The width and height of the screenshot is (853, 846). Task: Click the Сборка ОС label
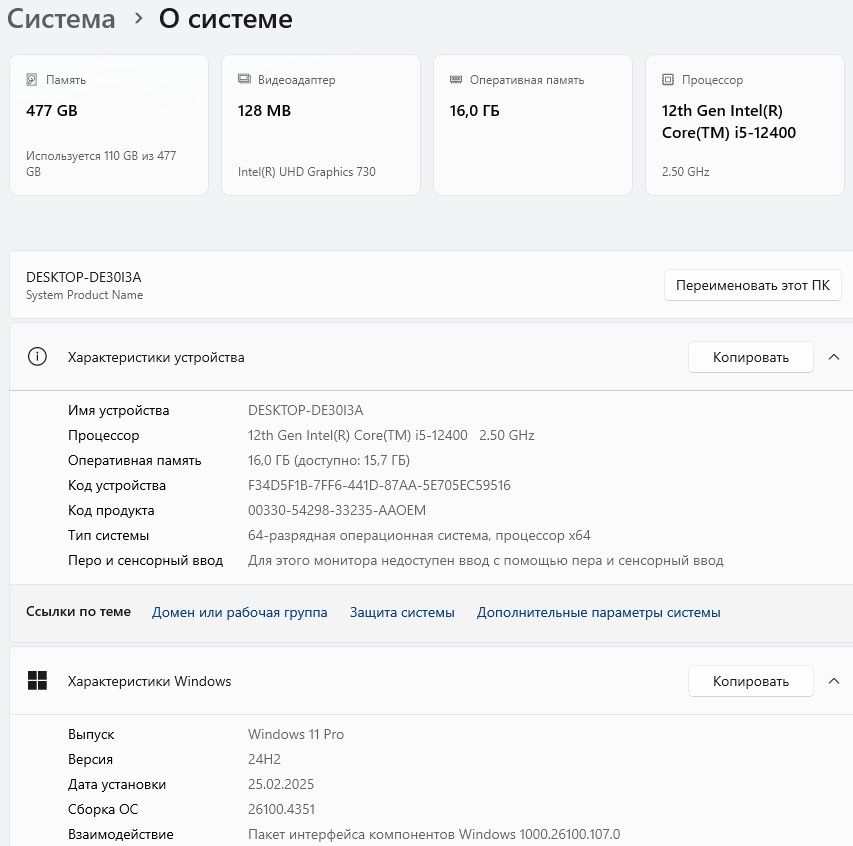click(x=103, y=809)
